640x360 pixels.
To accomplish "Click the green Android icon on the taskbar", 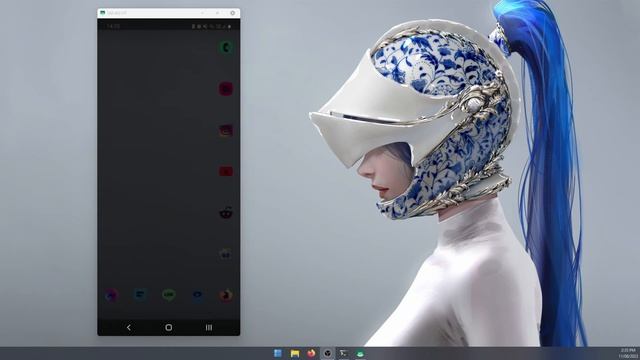I will click(360, 353).
